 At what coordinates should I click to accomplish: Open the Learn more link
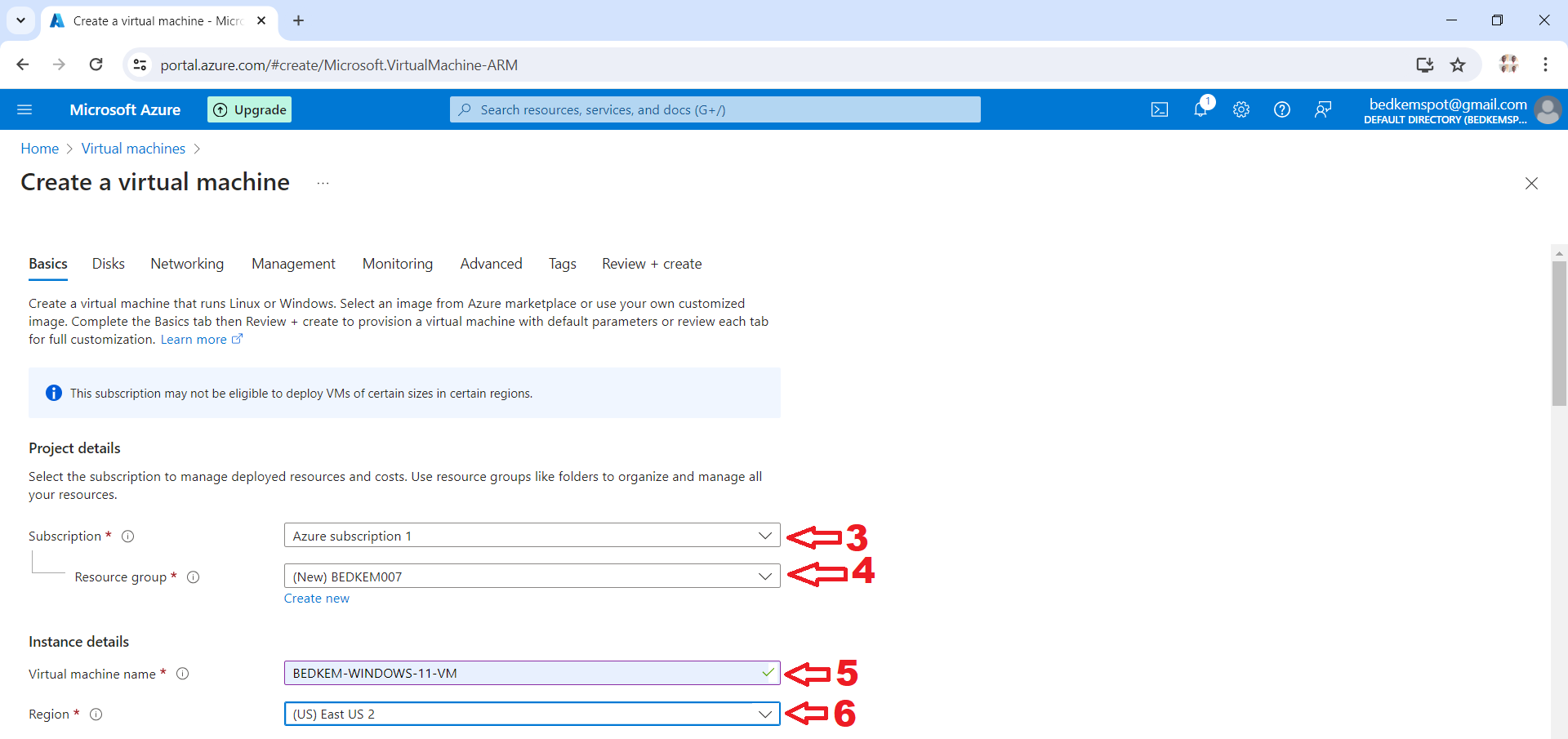click(201, 340)
